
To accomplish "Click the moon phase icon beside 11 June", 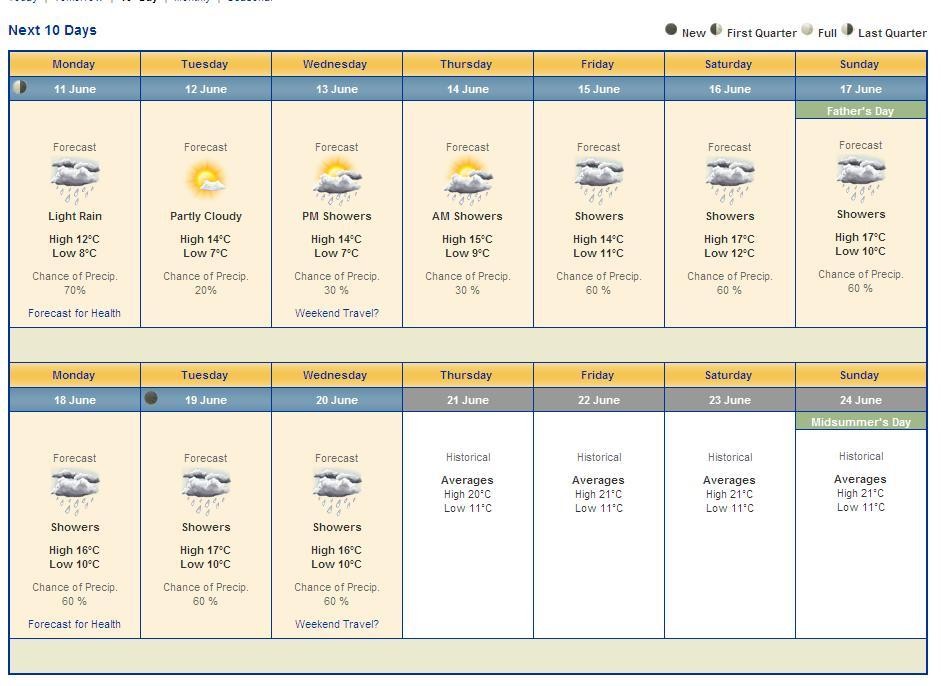I will [20, 87].
